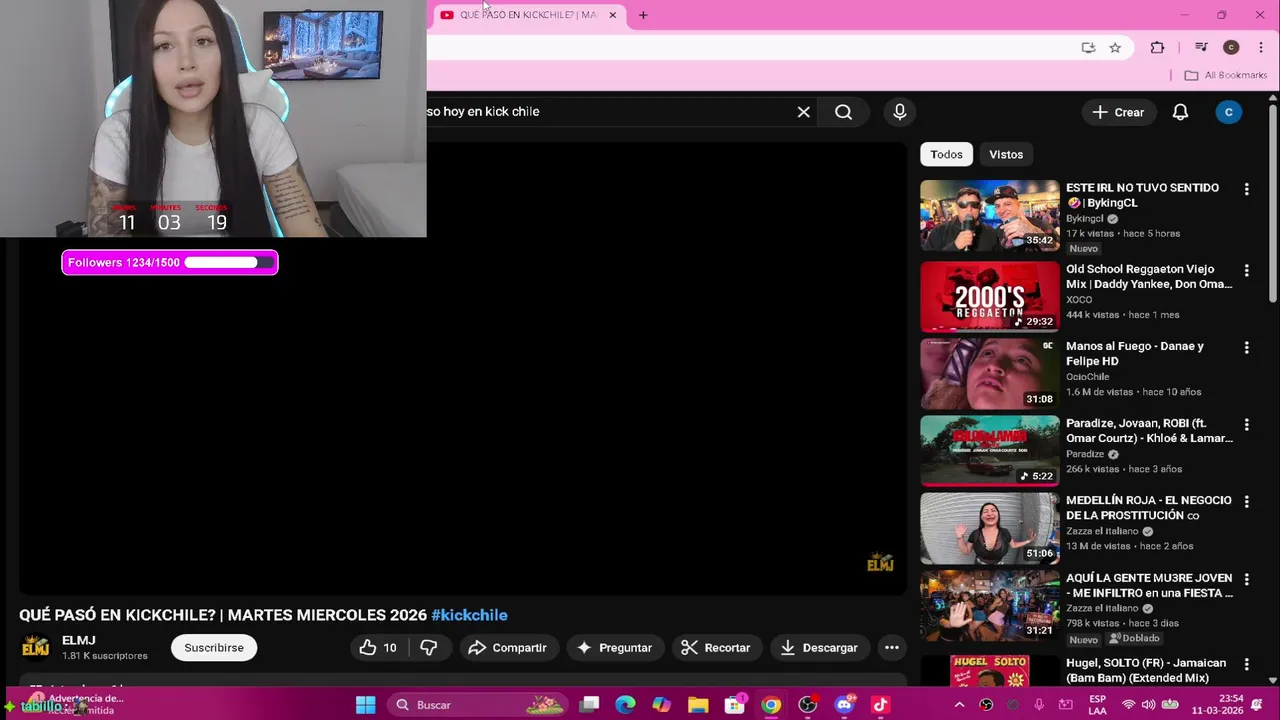
Task: Open the ELMJ channel avatar
Action: pyautogui.click(x=35, y=648)
